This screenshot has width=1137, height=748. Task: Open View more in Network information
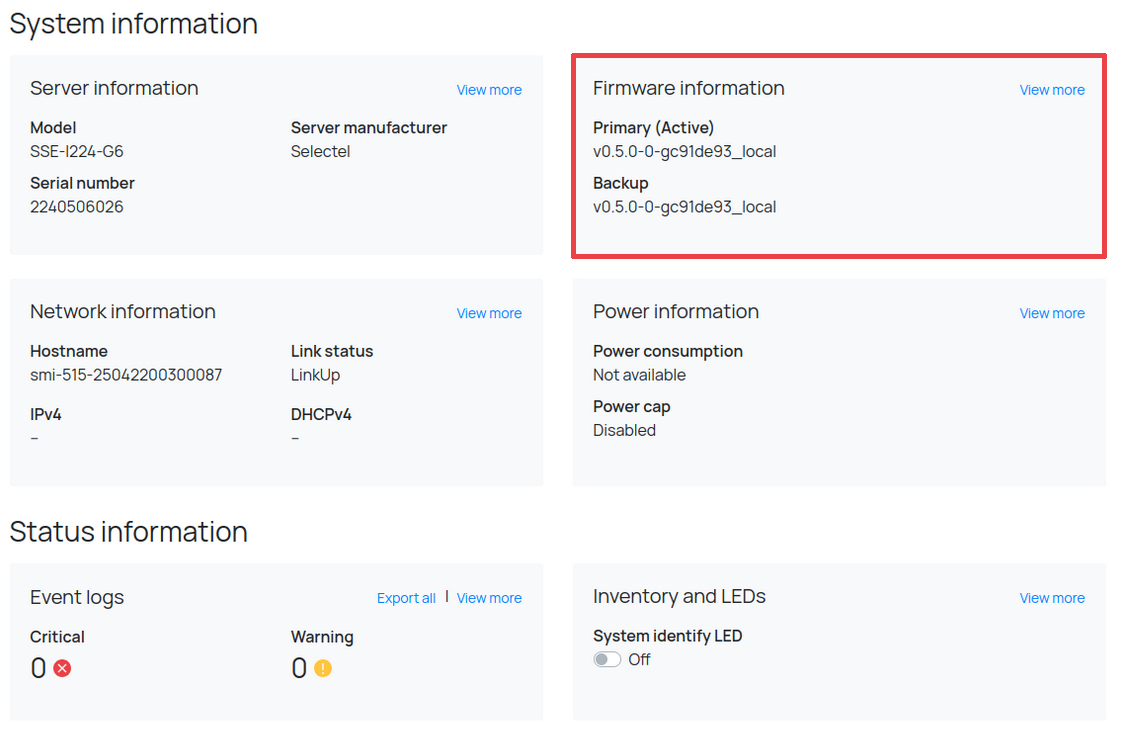(x=489, y=313)
